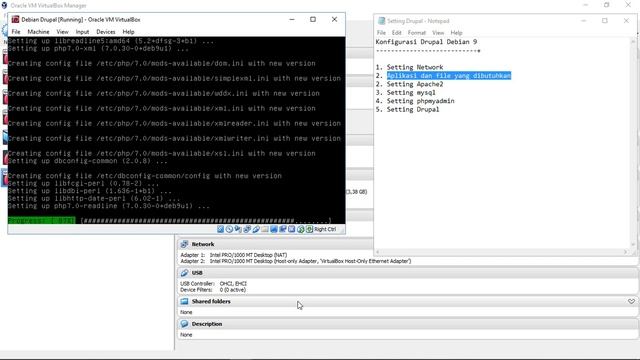Click the green Progress indicator in terminal
Viewport: 640px width, 360px height.
click(x=42, y=220)
